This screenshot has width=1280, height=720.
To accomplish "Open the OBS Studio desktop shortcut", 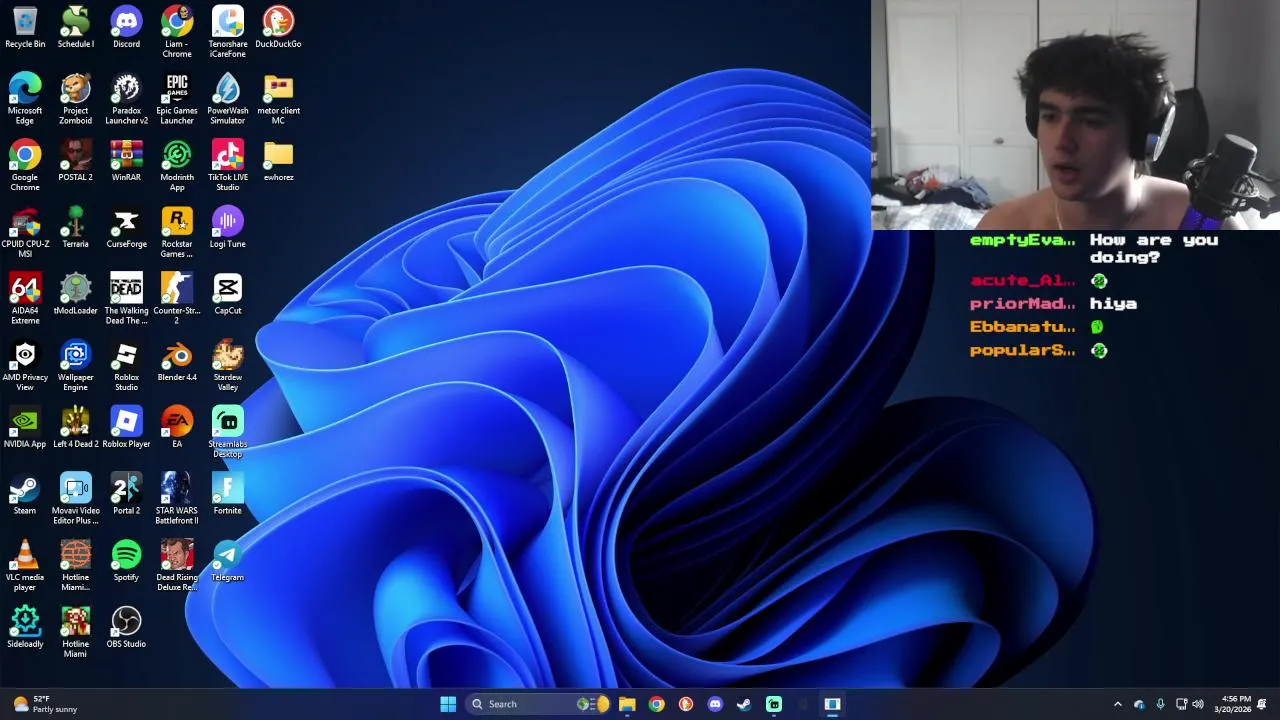I will (x=126, y=628).
